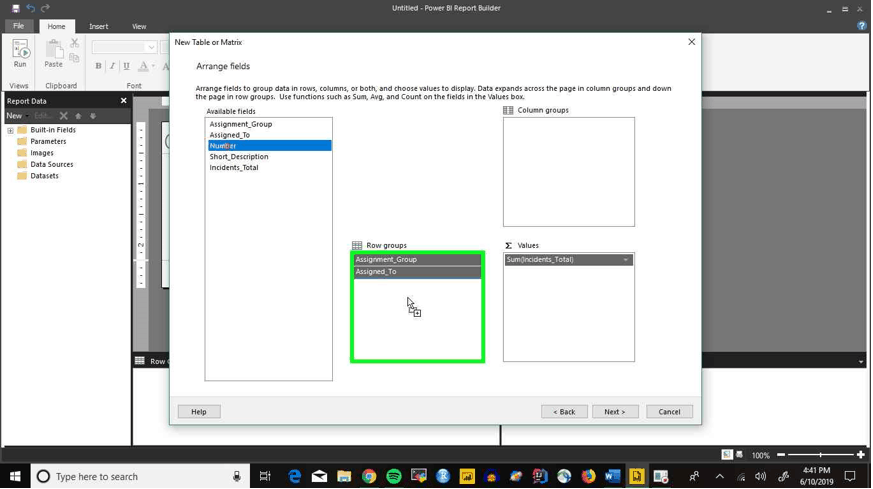Click the Cut scissors icon
This screenshot has height=489, width=873.
pos(75,43)
